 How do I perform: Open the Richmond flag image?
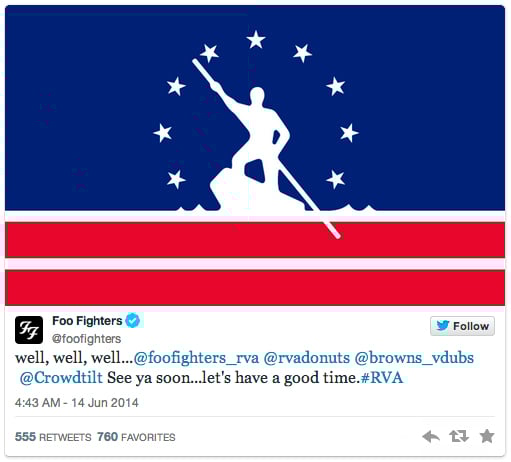(x=255, y=155)
